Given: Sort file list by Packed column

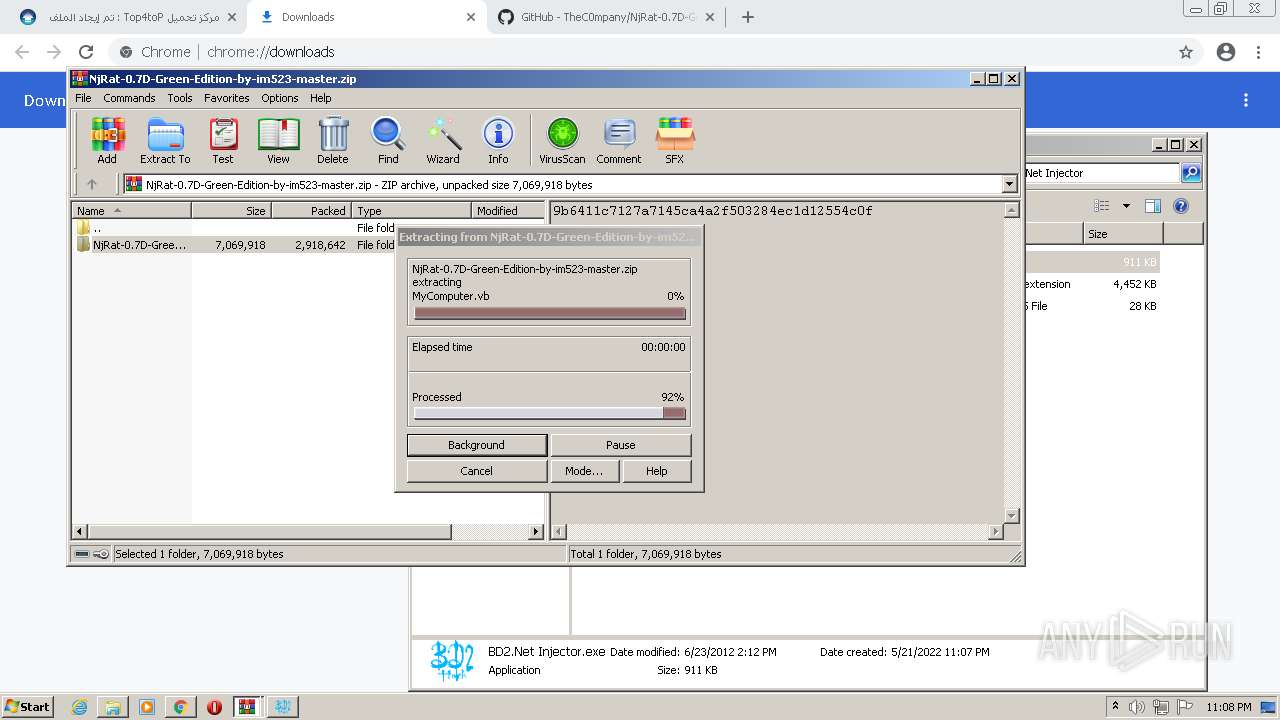Looking at the screenshot, I should (x=311, y=211).
